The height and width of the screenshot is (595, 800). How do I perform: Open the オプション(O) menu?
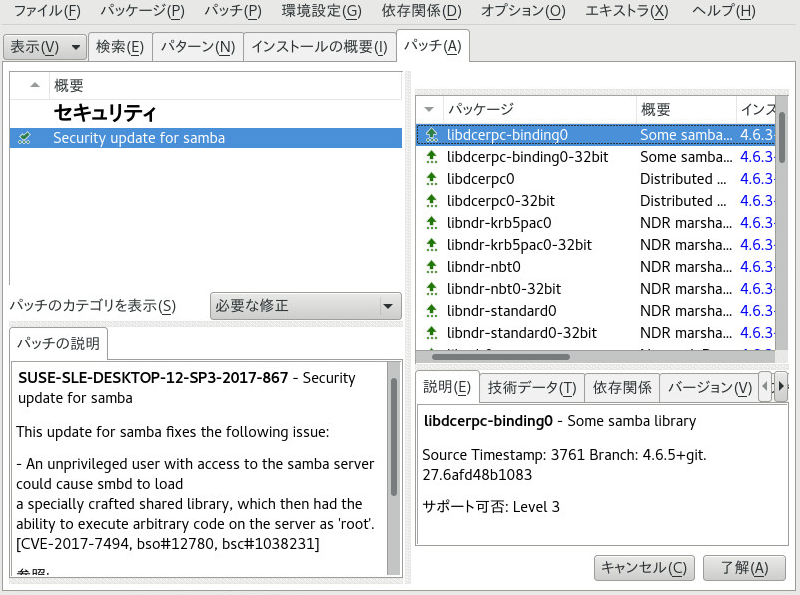(523, 11)
